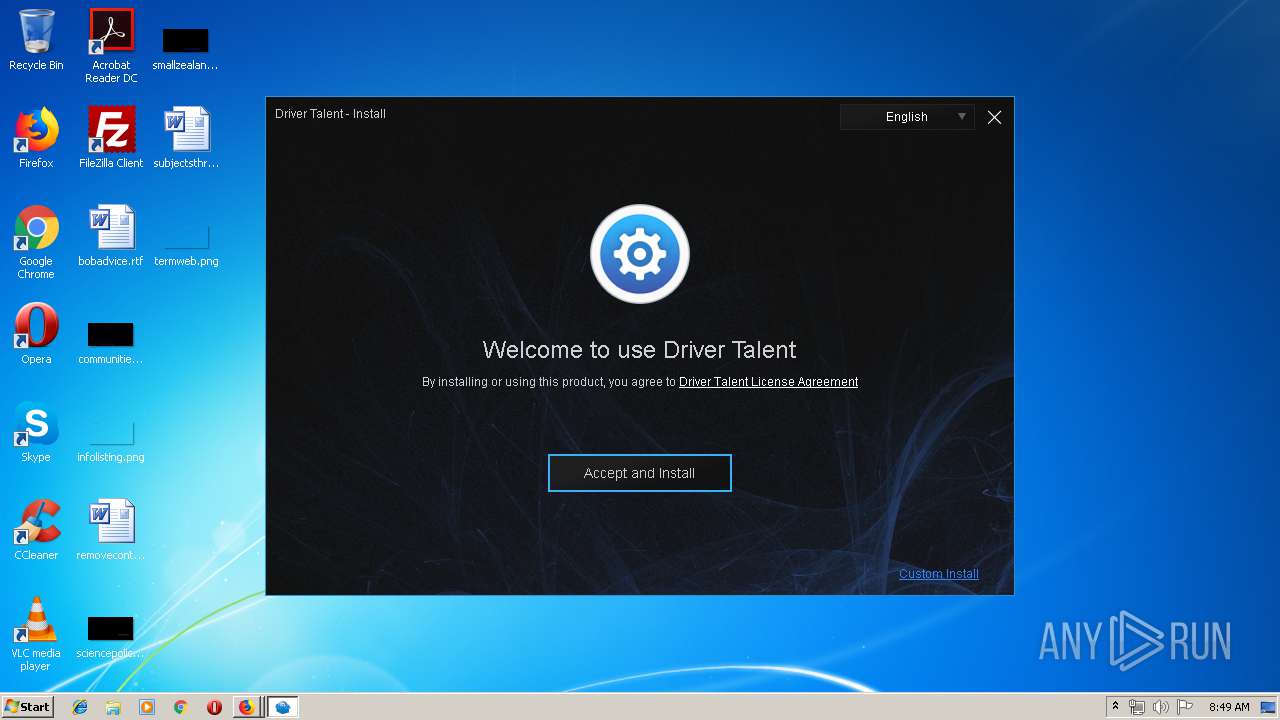
Task: Open Windows Explorer from the taskbar
Action: tap(113, 707)
